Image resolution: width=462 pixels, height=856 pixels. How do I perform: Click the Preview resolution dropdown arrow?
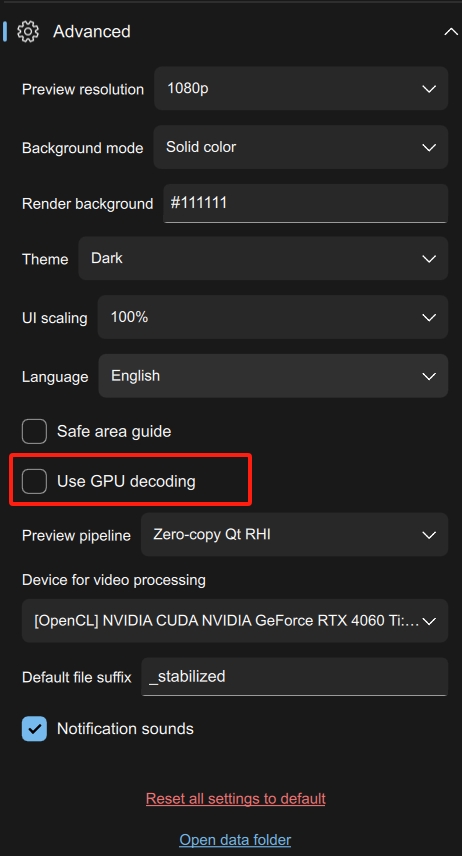[429, 88]
